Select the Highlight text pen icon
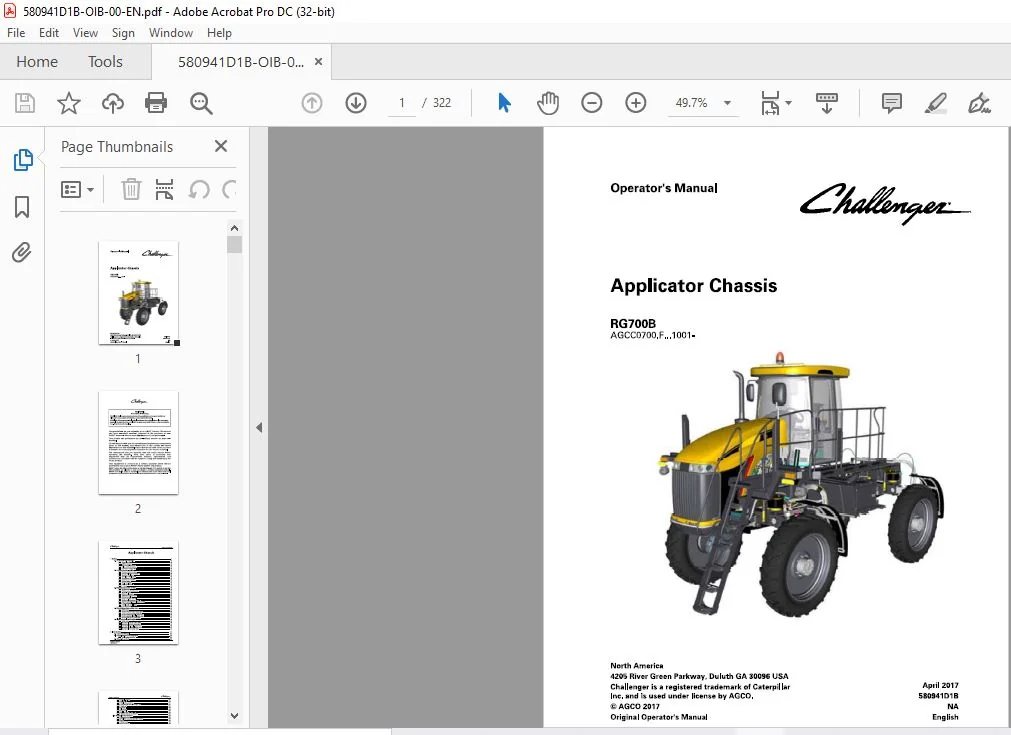Screen dimensions: 1011x735 click(936, 103)
